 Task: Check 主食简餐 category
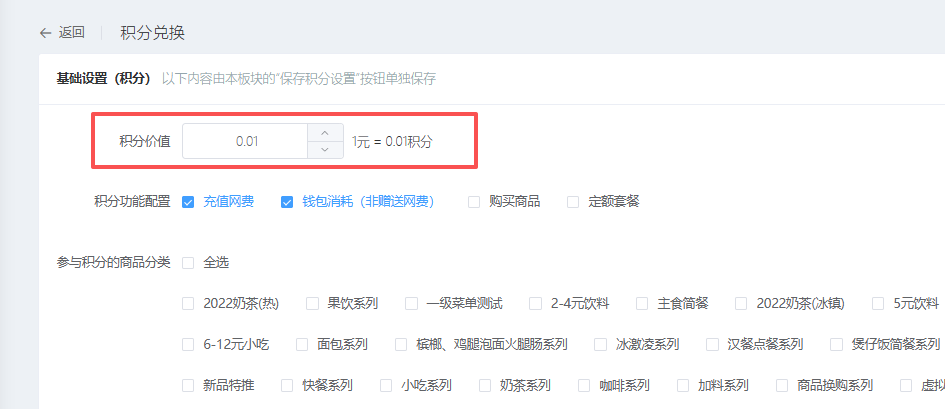[642, 304]
